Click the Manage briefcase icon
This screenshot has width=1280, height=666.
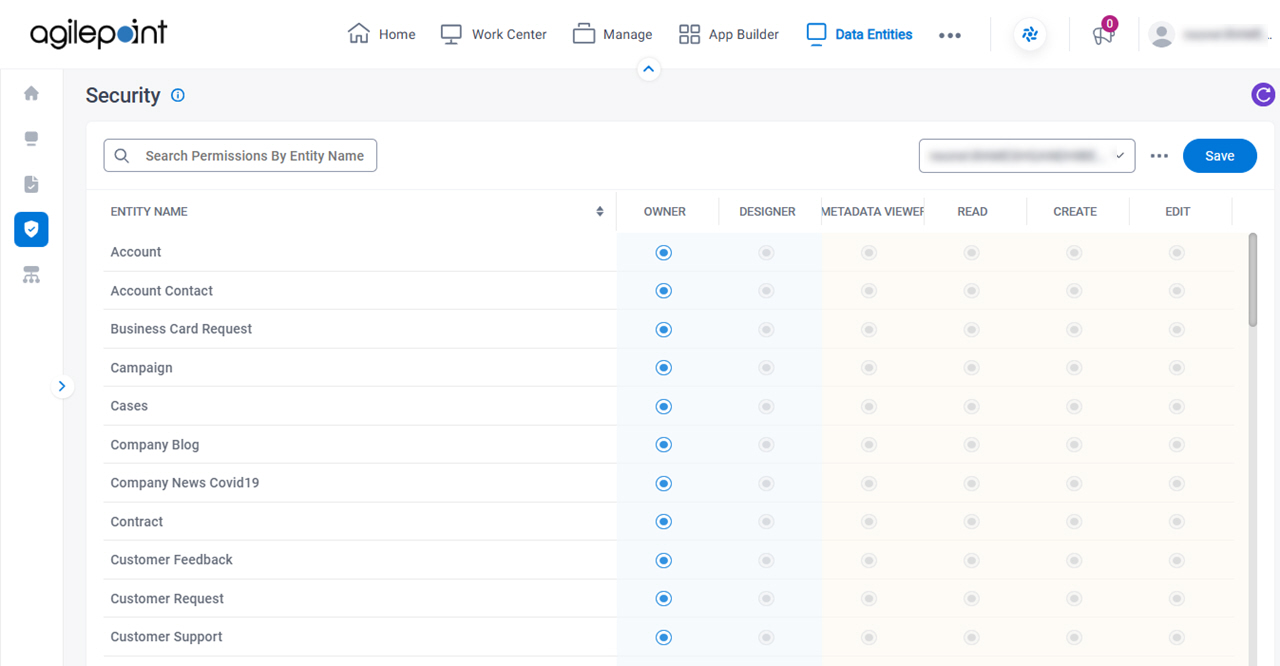pyautogui.click(x=584, y=34)
